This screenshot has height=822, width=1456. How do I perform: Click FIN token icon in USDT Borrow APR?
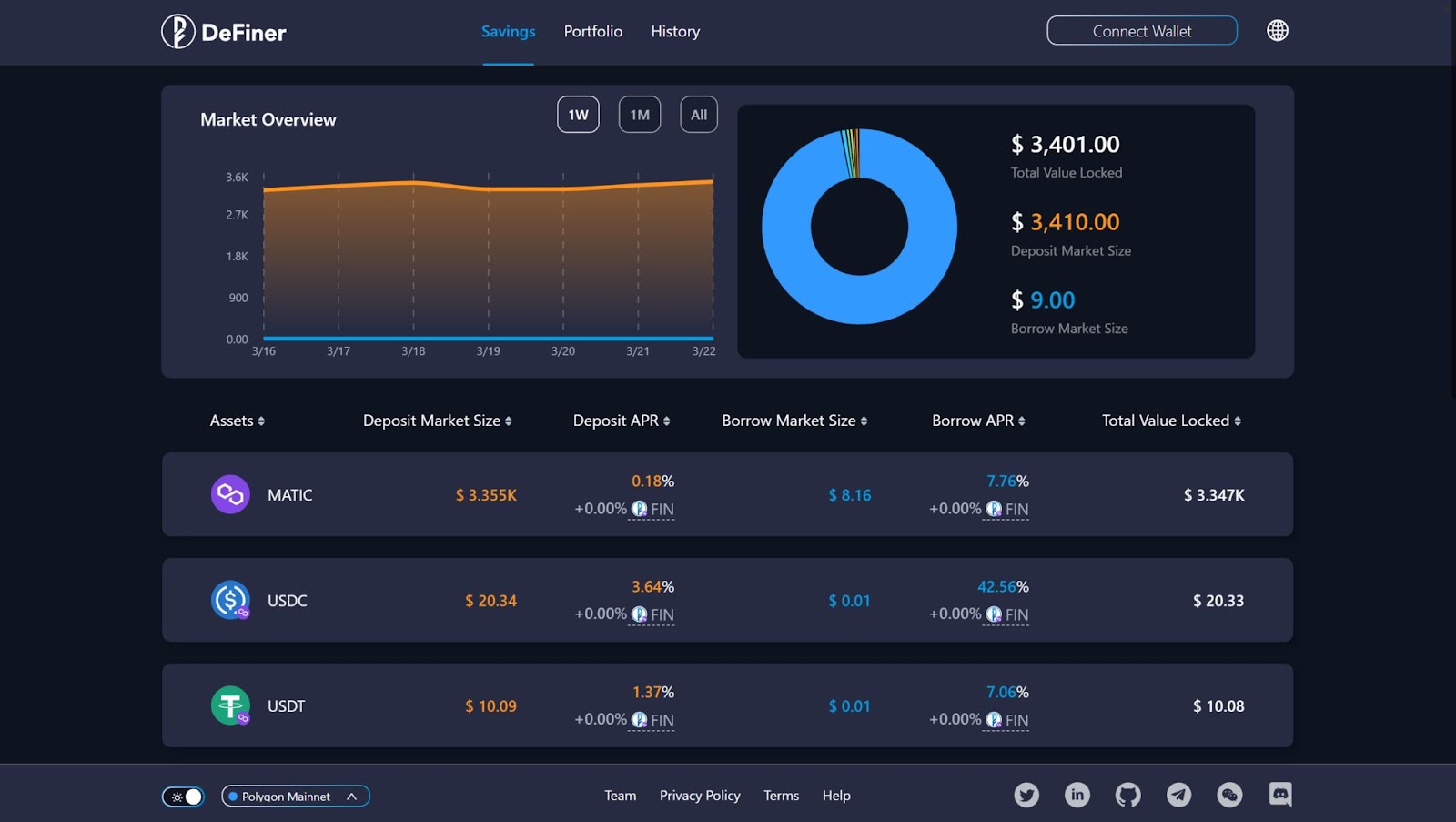tap(994, 720)
